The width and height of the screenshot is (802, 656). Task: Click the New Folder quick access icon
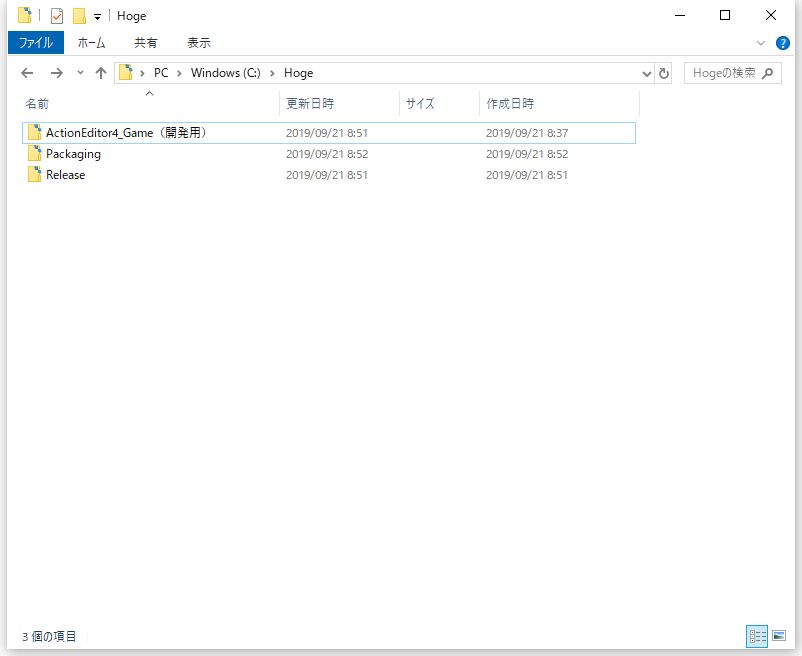(x=79, y=16)
